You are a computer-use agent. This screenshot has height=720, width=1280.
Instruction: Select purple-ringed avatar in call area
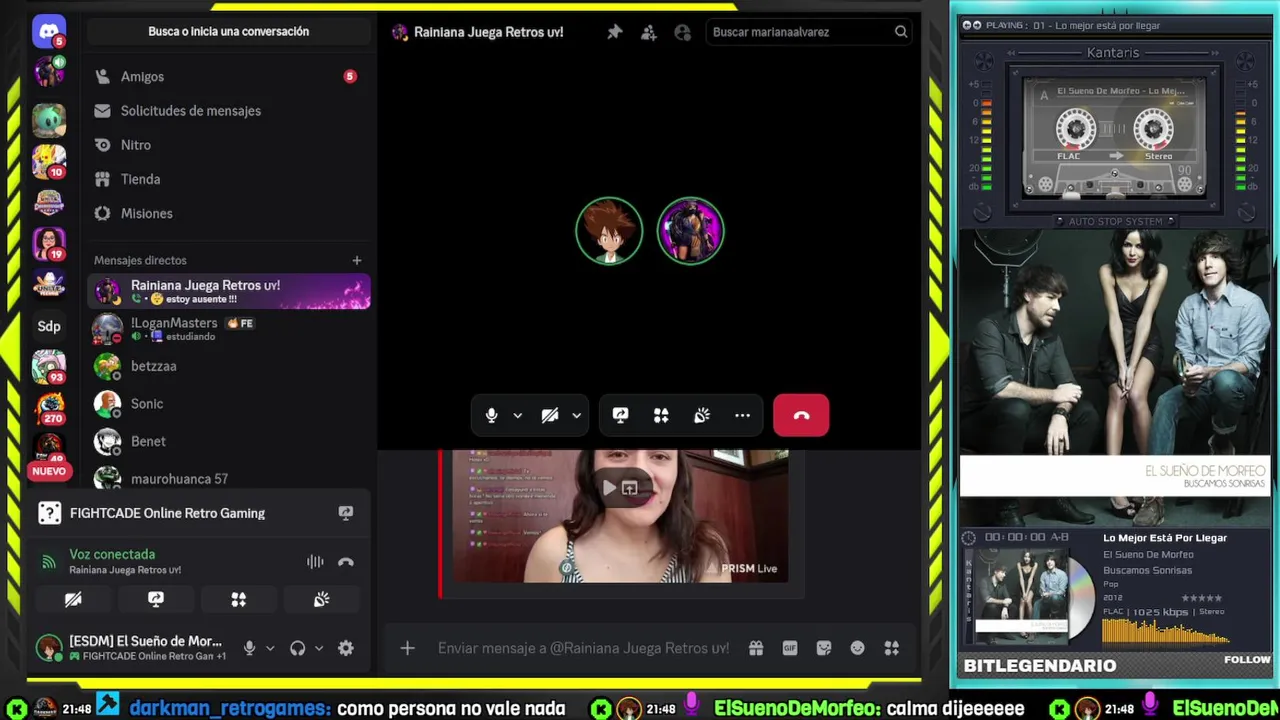pyautogui.click(x=690, y=231)
